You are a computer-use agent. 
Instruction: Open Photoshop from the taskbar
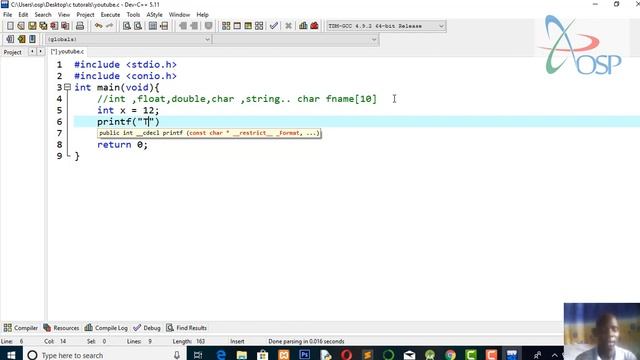pyautogui.click(x=304, y=355)
